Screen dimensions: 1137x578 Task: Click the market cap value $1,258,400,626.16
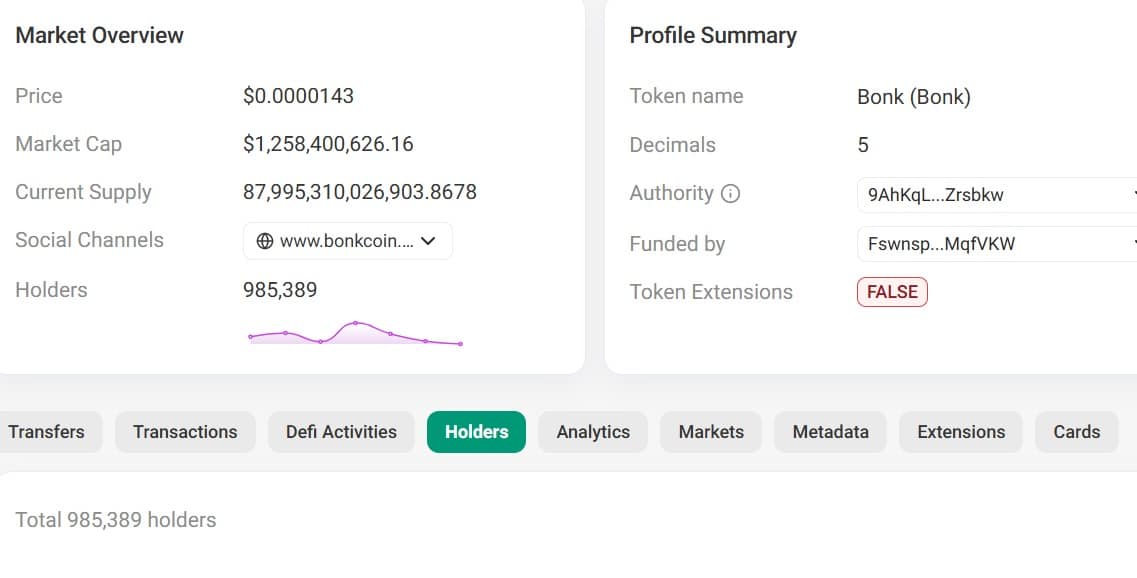328,144
